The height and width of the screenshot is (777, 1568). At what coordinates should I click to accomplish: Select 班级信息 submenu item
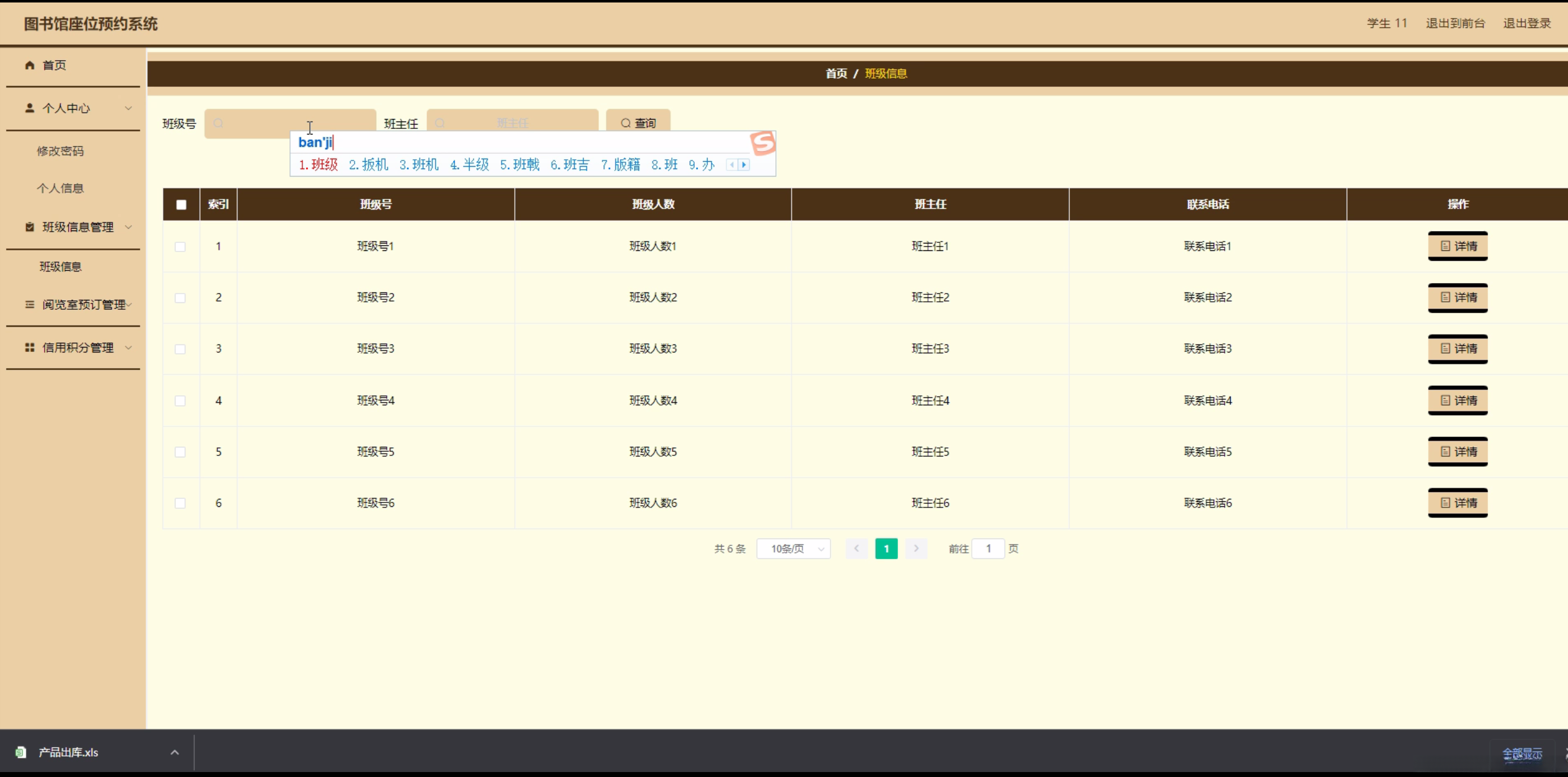[61, 266]
